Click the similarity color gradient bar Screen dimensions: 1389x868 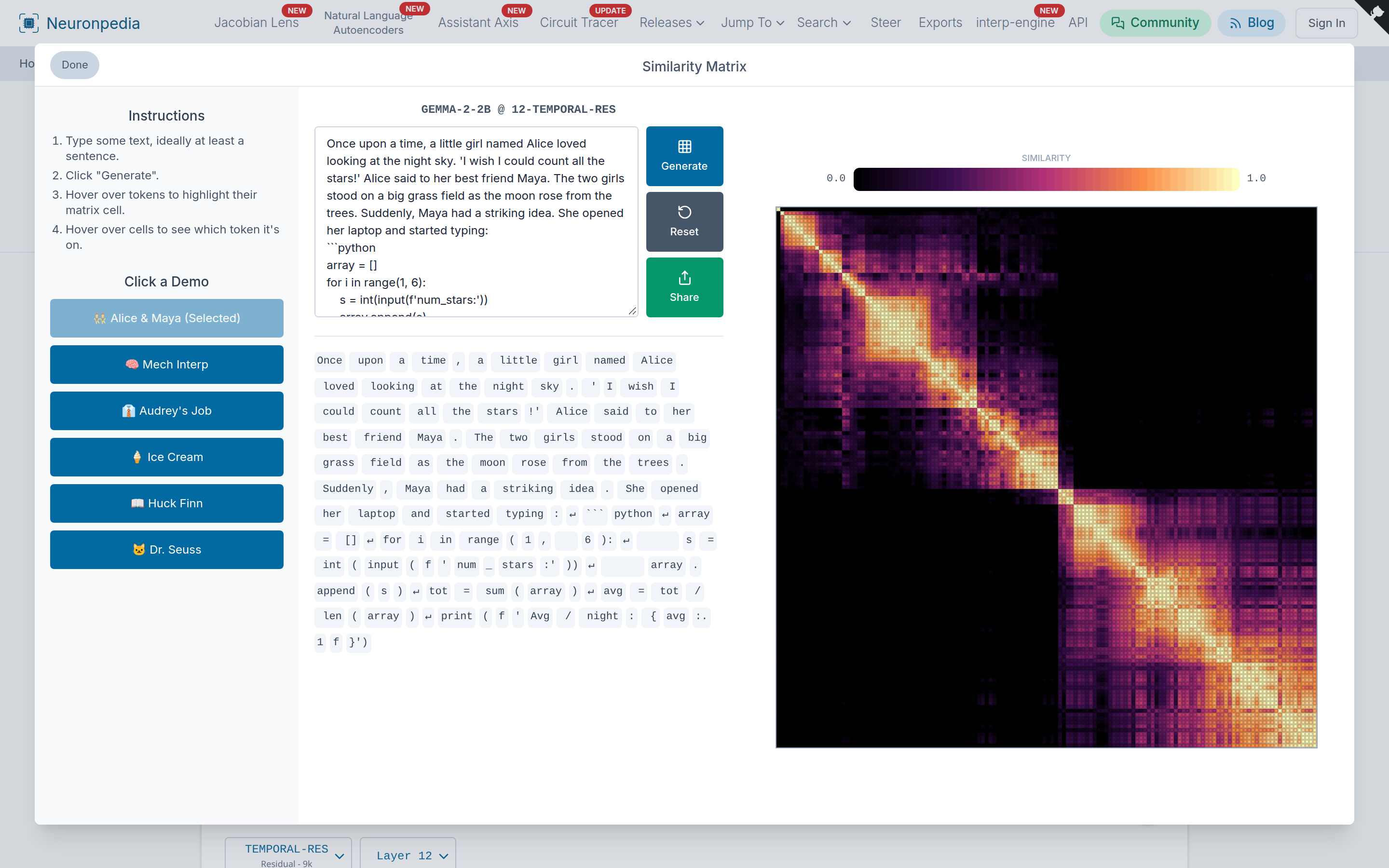click(1046, 178)
